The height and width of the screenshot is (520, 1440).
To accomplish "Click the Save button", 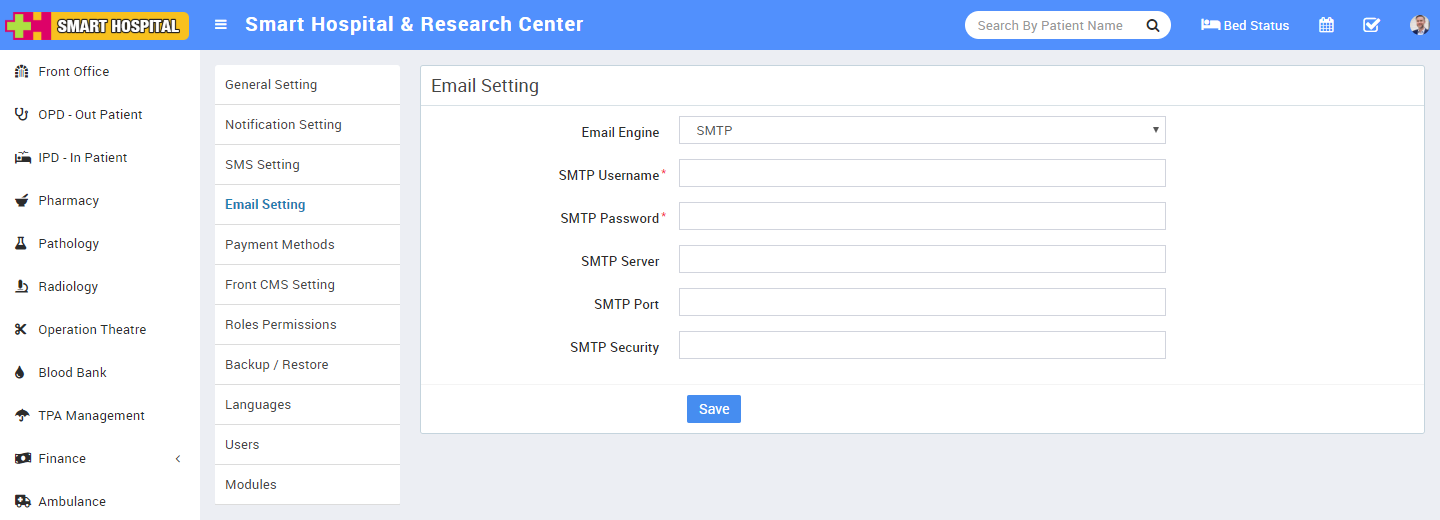I will pyautogui.click(x=713, y=409).
